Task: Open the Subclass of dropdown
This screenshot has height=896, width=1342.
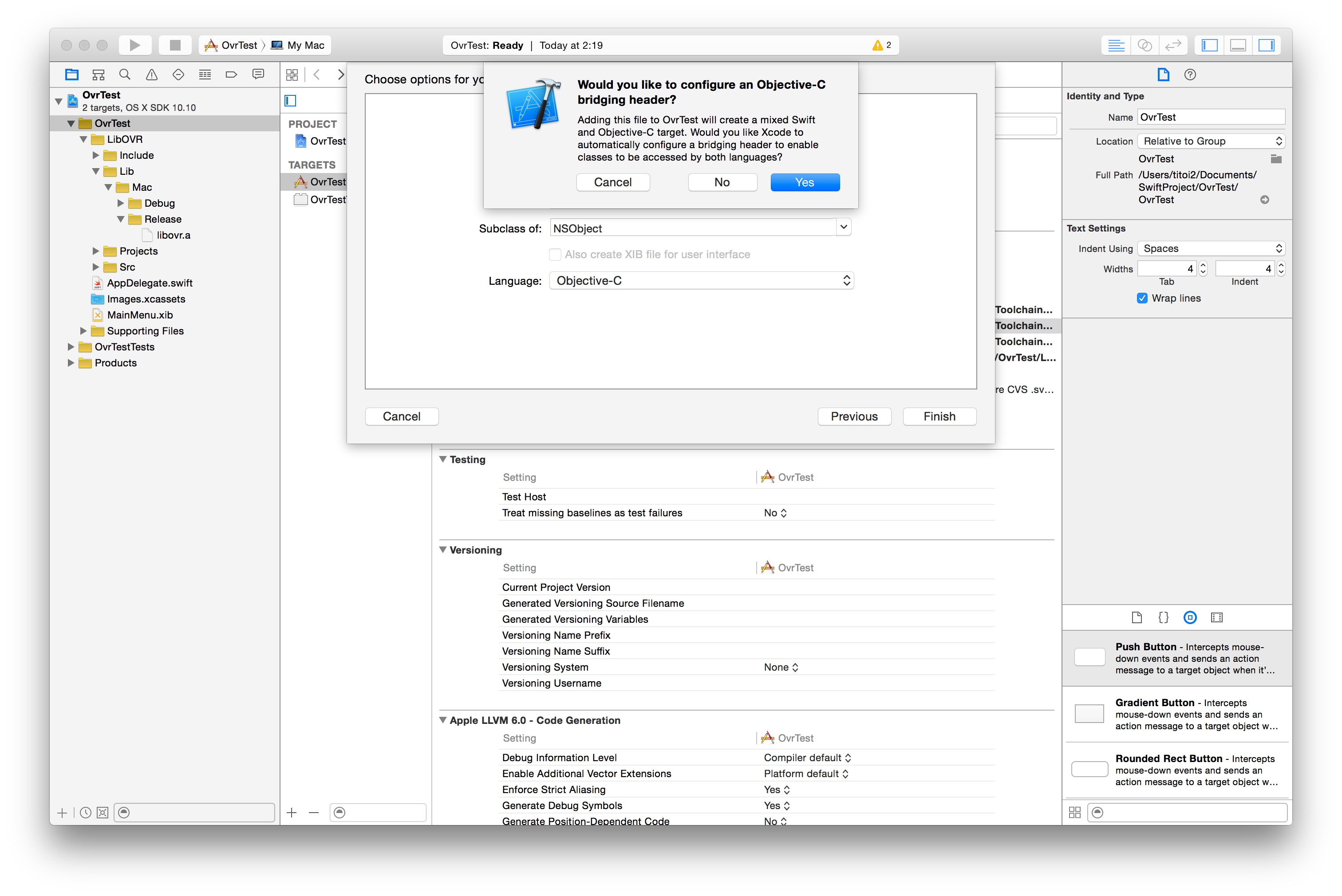Action: [x=843, y=228]
